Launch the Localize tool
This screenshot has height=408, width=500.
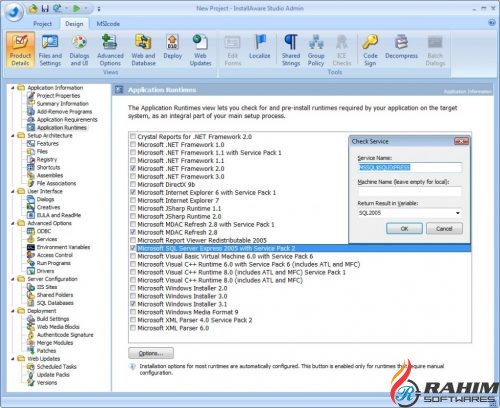[x=260, y=47]
